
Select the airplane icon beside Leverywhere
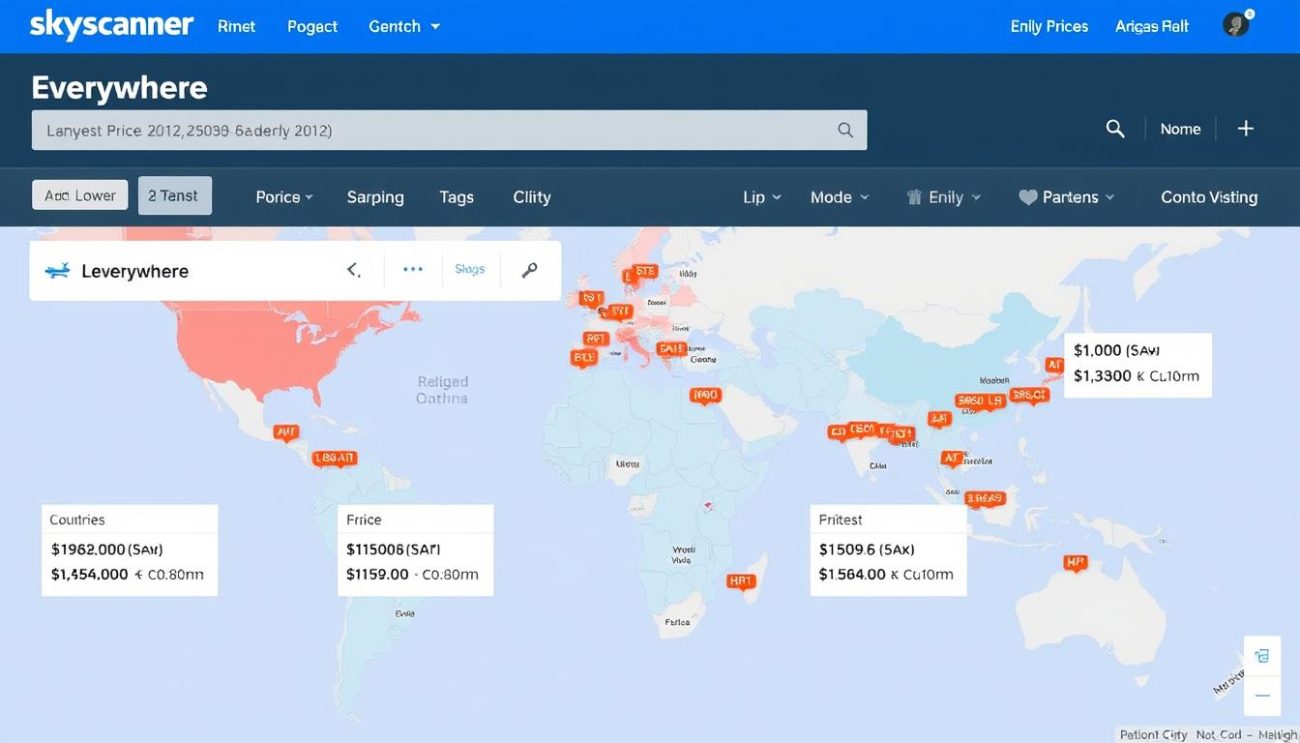coord(57,270)
